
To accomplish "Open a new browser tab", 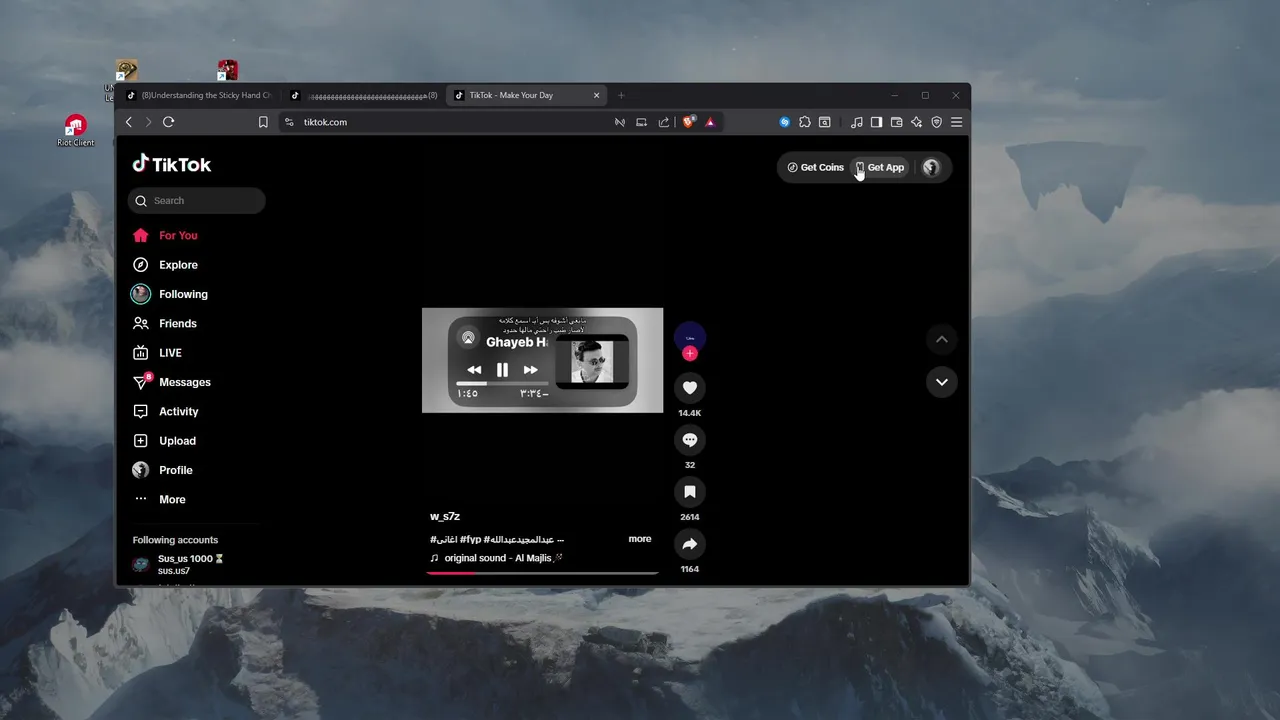I will tap(621, 96).
